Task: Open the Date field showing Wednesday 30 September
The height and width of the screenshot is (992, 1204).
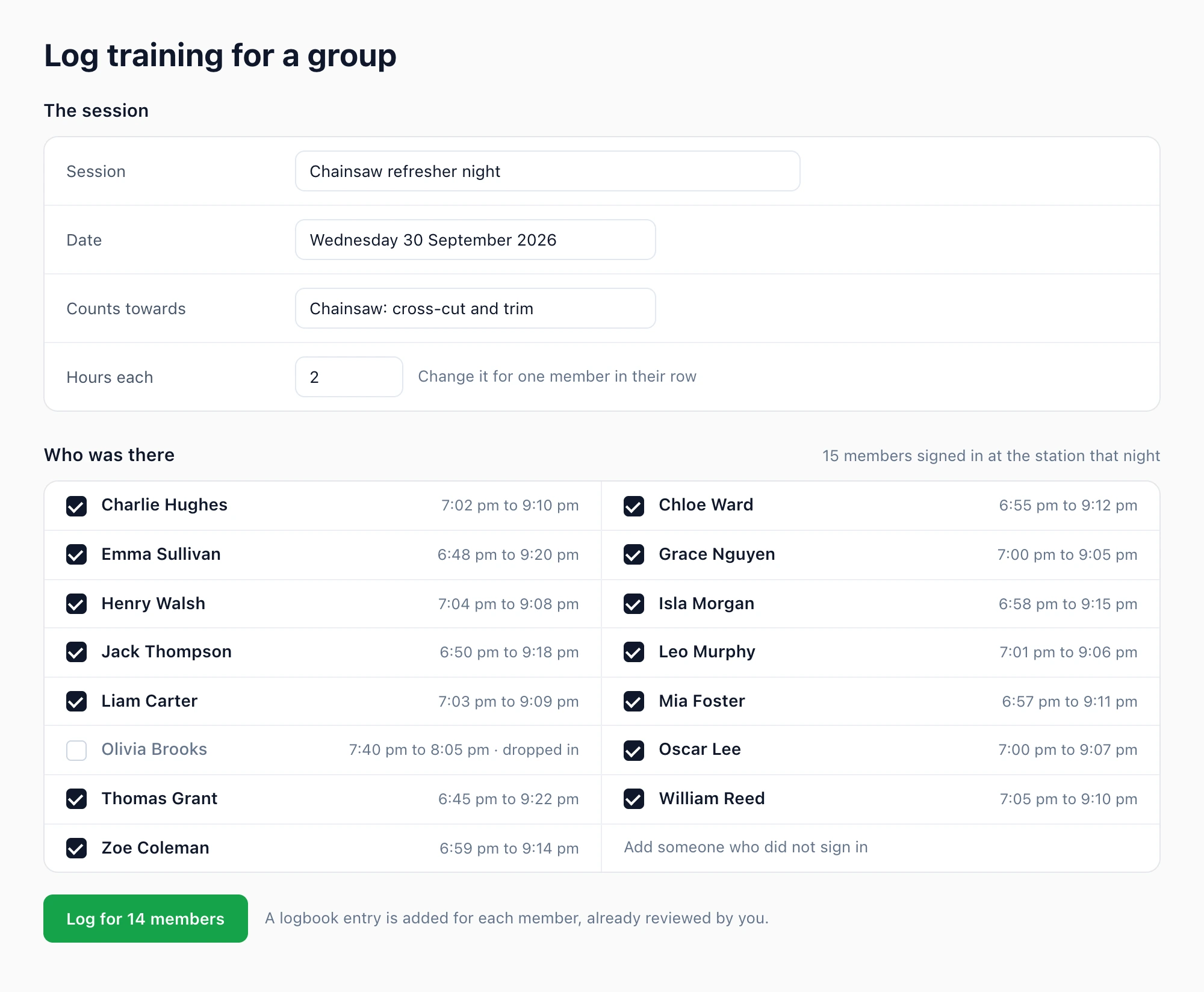Action: tap(476, 240)
